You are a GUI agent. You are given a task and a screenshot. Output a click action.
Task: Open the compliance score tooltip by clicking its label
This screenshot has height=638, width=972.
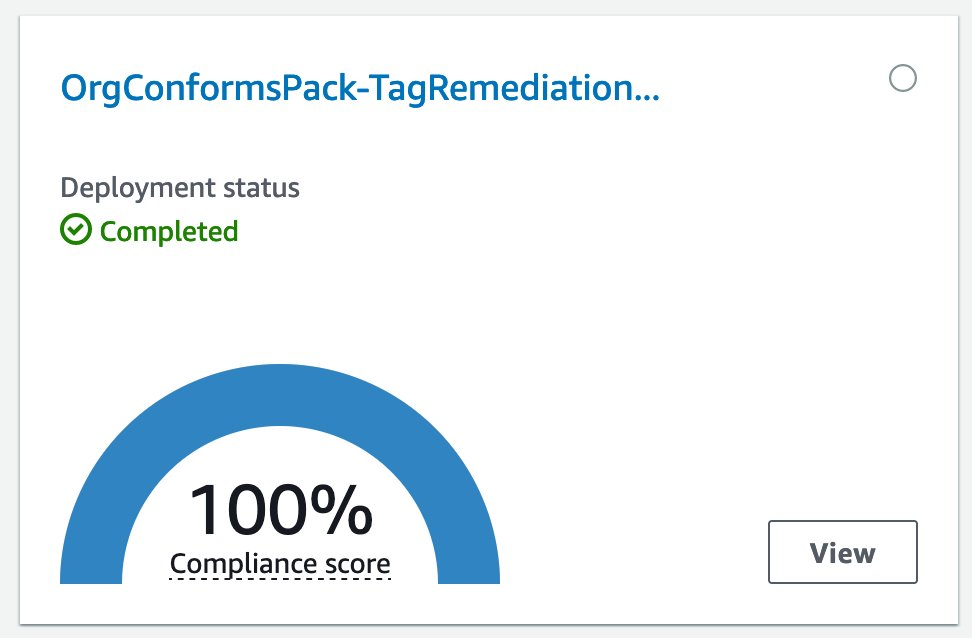click(280, 563)
